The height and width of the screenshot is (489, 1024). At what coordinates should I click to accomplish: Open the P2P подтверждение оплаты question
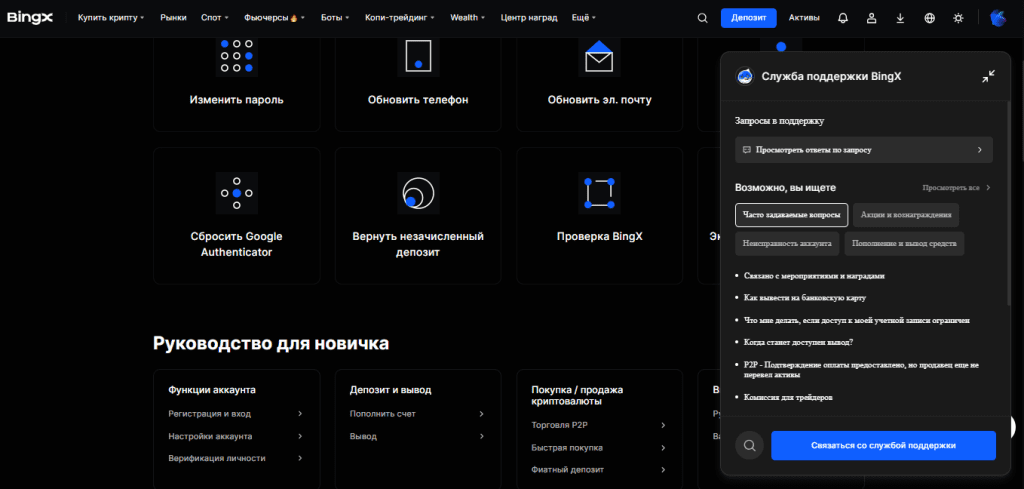861,370
